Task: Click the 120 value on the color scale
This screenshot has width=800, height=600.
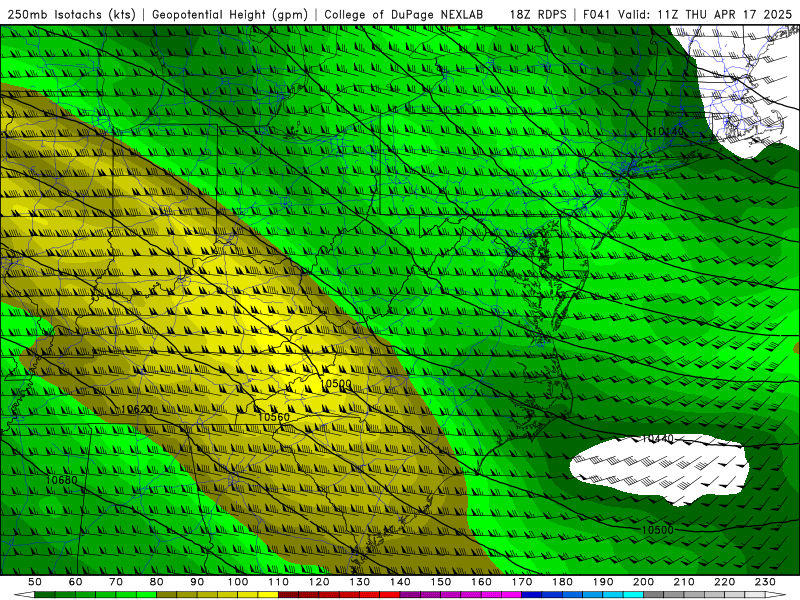Action: 319,582
